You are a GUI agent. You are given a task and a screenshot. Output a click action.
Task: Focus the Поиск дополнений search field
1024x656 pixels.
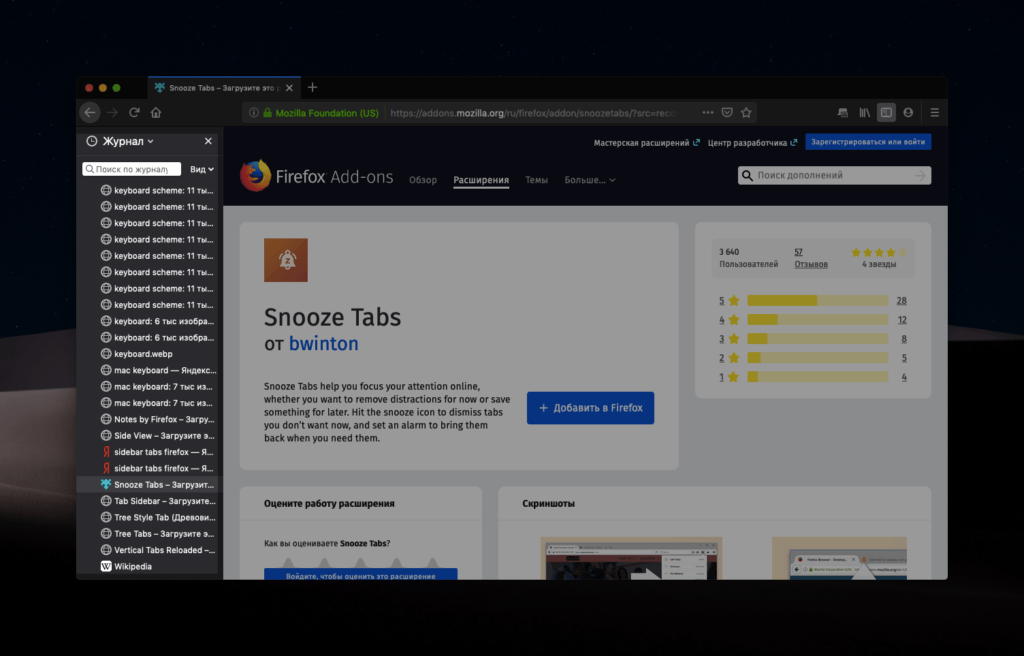tap(834, 175)
